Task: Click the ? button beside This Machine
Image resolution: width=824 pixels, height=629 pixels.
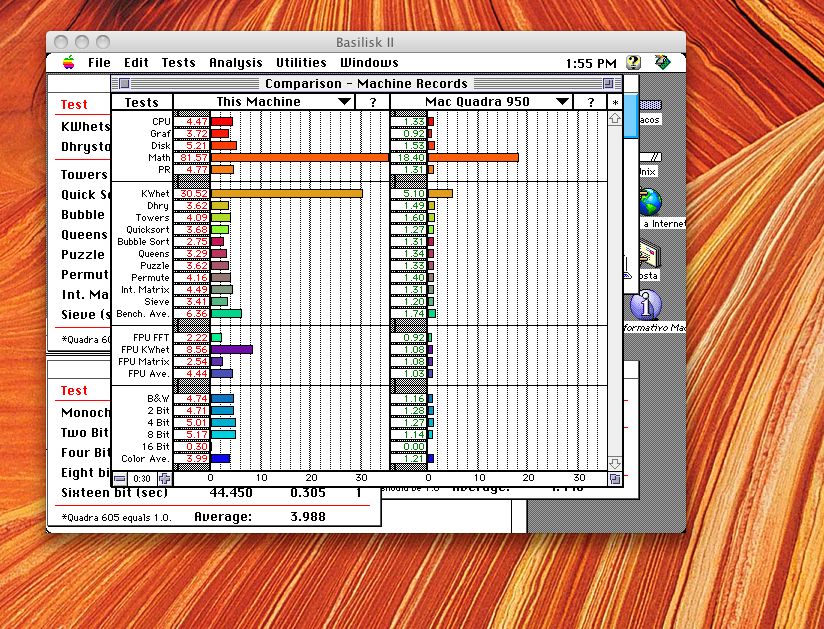Action: [x=373, y=102]
